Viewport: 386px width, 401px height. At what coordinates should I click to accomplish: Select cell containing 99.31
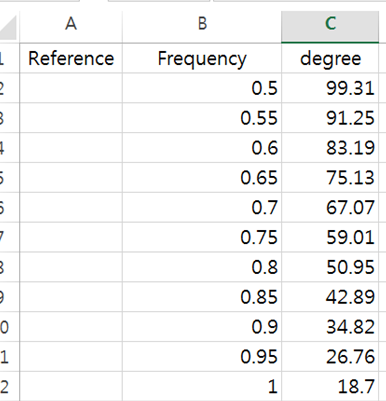coord(330,88)
